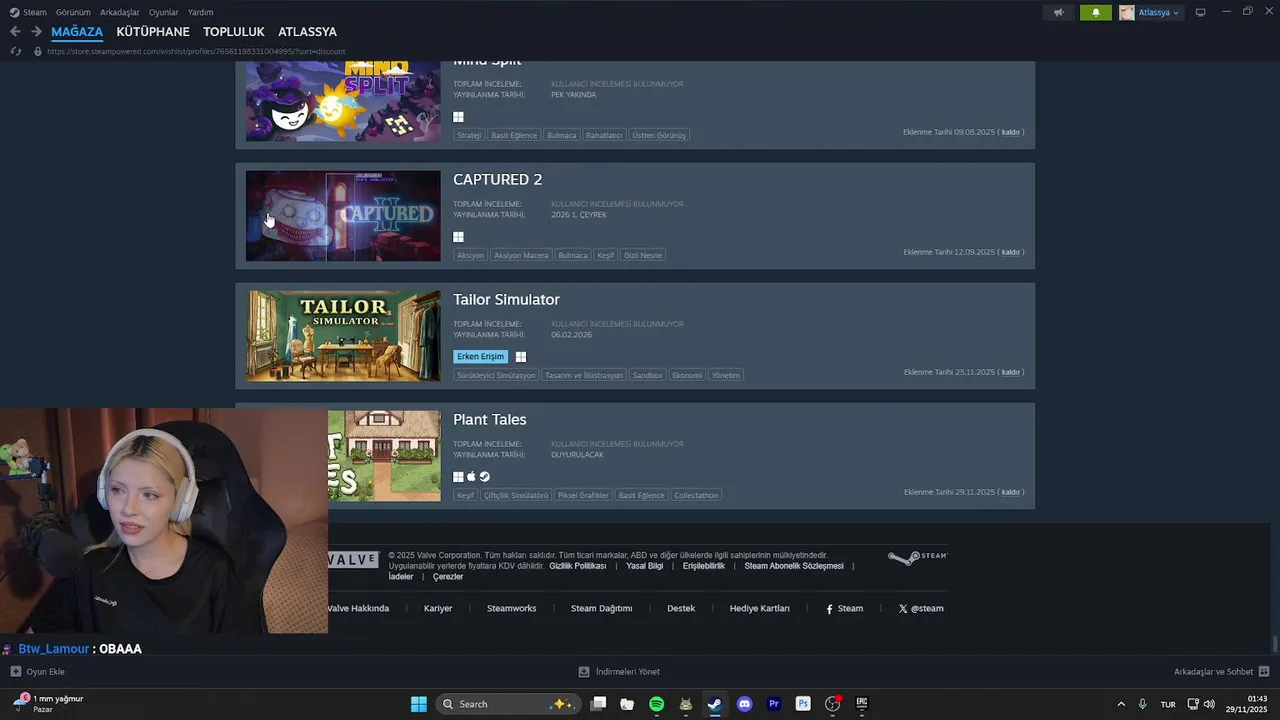Viewport: 1280px width, 720px height.
Task: Reload the page with refresh icon
Action: tap(15, 51)
